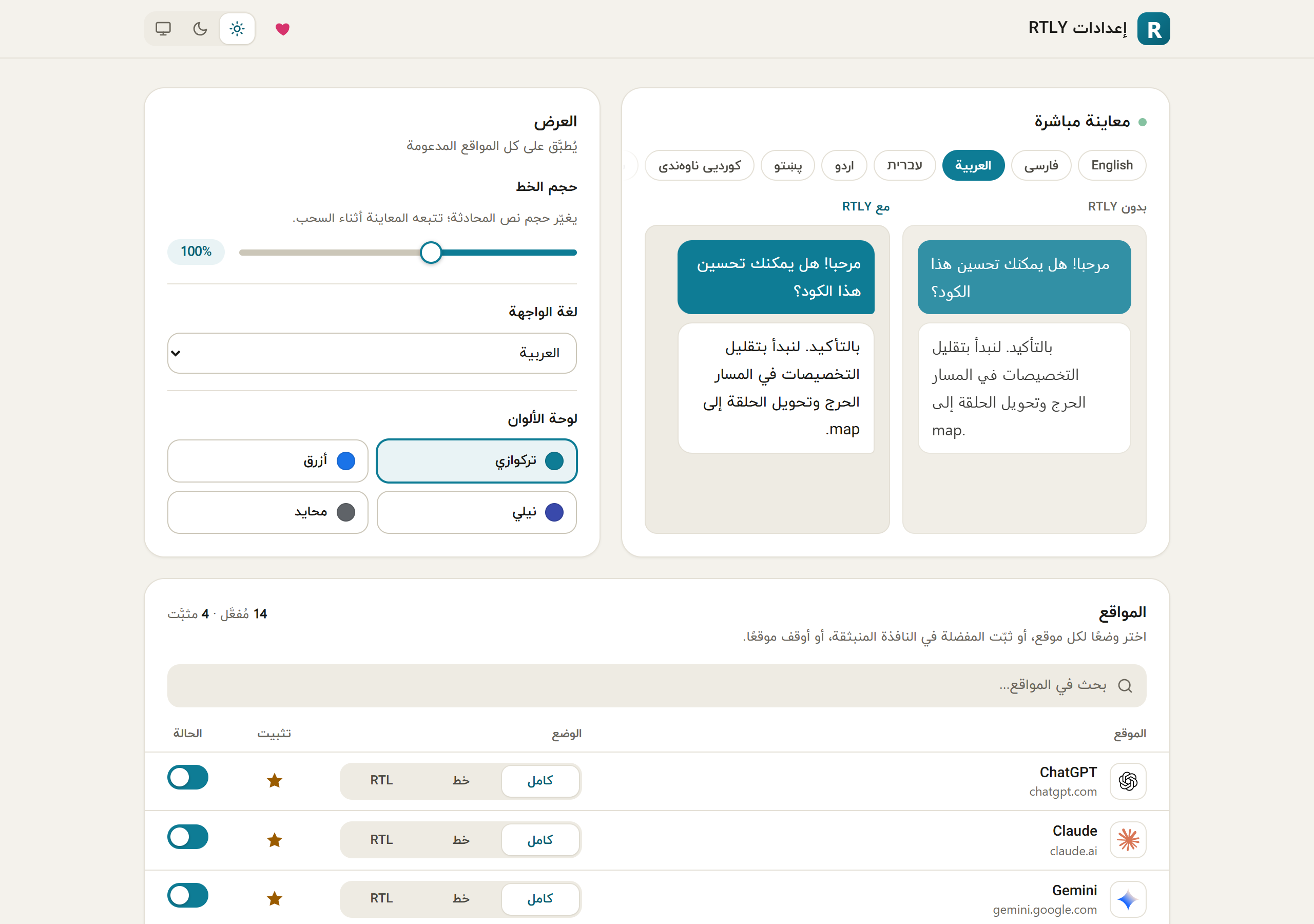This screenshot has width=1314, height=924.
Task: Set ChatGPT mode to RTL
Action: click(x=381, y=780)
